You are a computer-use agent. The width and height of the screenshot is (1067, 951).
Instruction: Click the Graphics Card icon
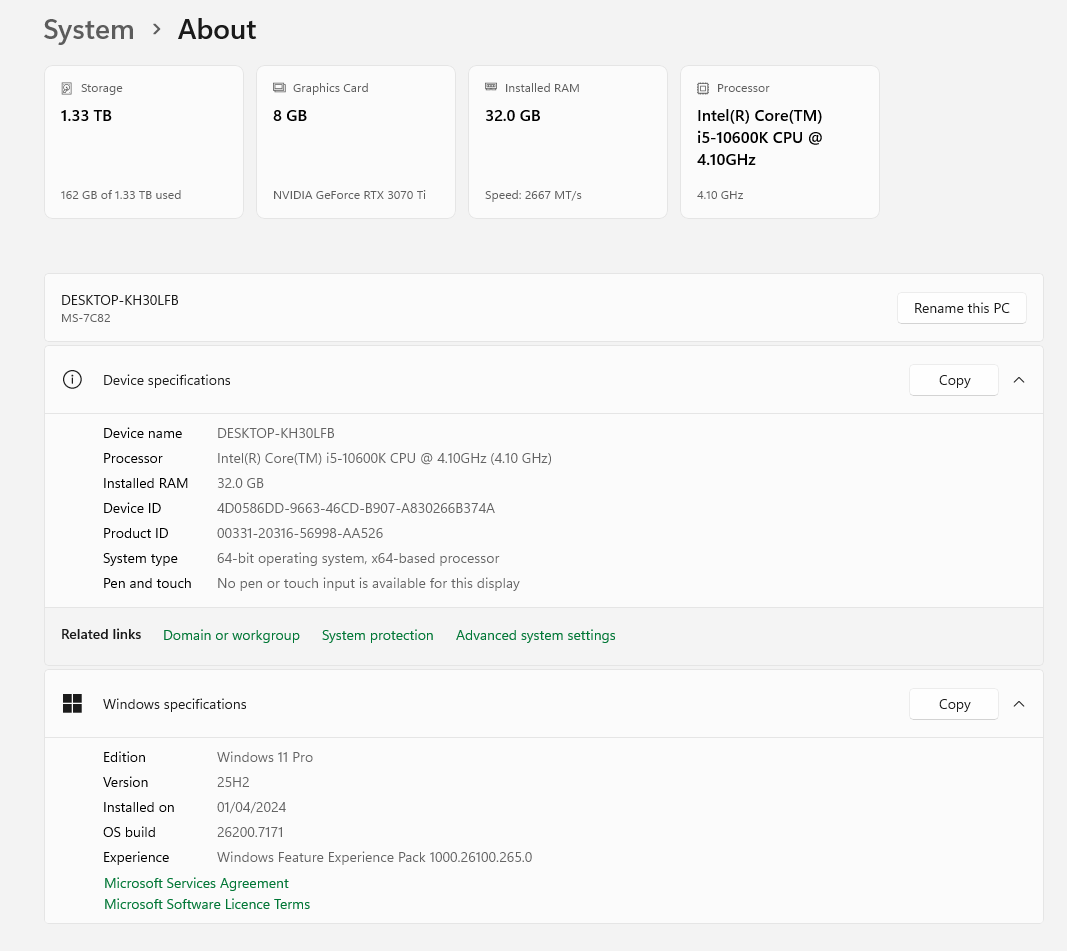(x=279, y=88)
